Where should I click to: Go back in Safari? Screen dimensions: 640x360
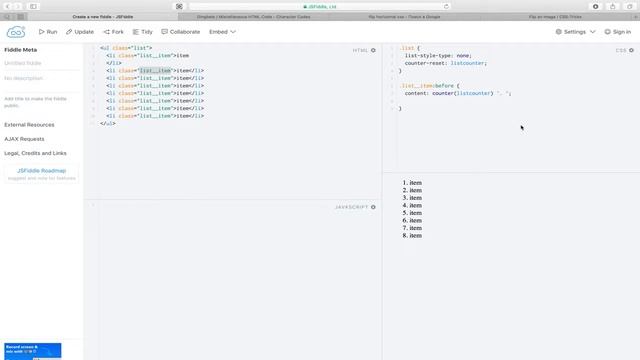tap(7, 7)
